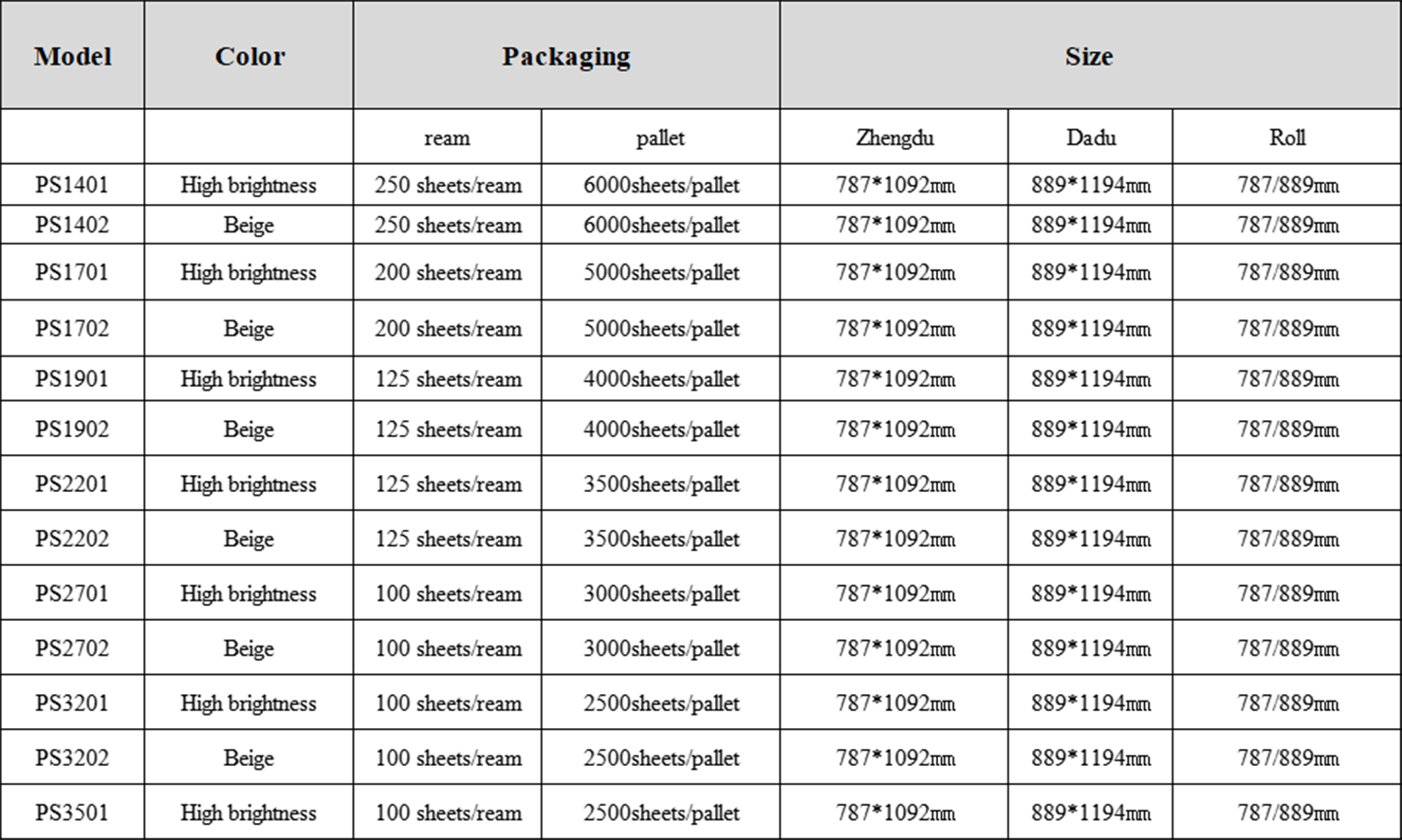Click High brightness cell in PS1901 row
This screenshot has width=1402, height=840.
tap(249, 379)
